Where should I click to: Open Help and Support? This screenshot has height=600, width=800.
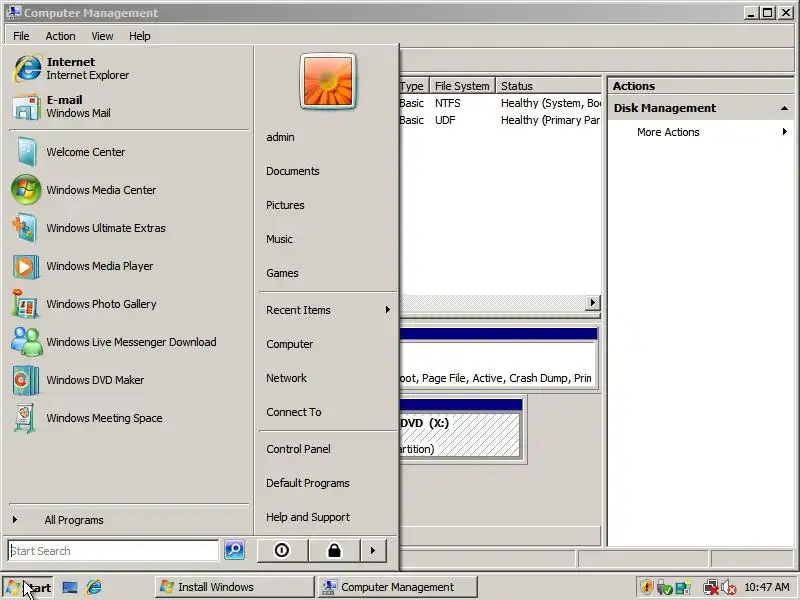point(328,517)
